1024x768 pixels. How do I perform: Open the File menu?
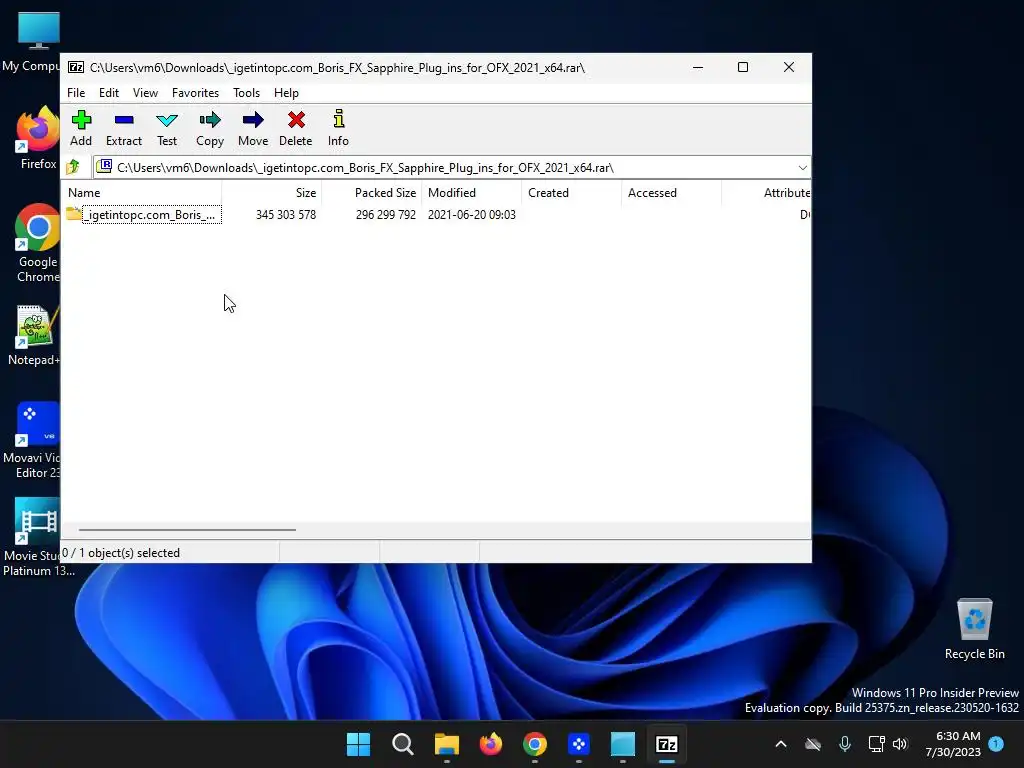coord(76,93)
